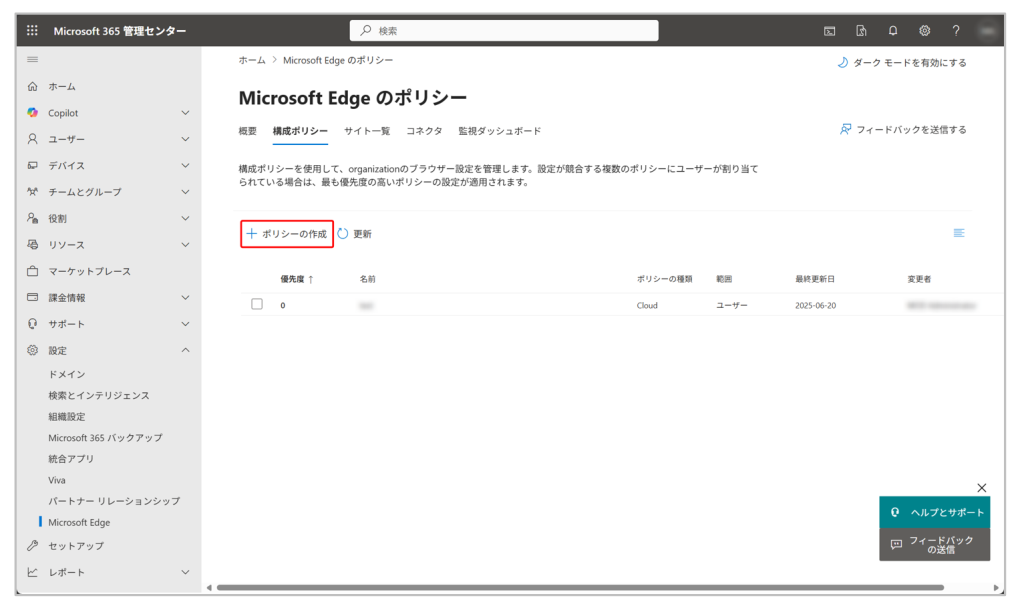1024x608 pixels.
Task: Select the 構成ポリシー tab
Action: (x=300, y=131)
